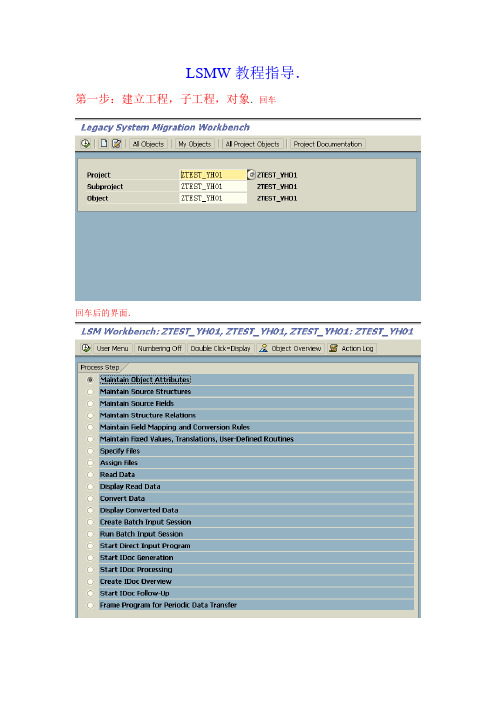The width and height of the screenshot is (496, 702).
Task: Click 'Maintain Field Mapping and Conversion Rules' text
Action: [175, 427]
